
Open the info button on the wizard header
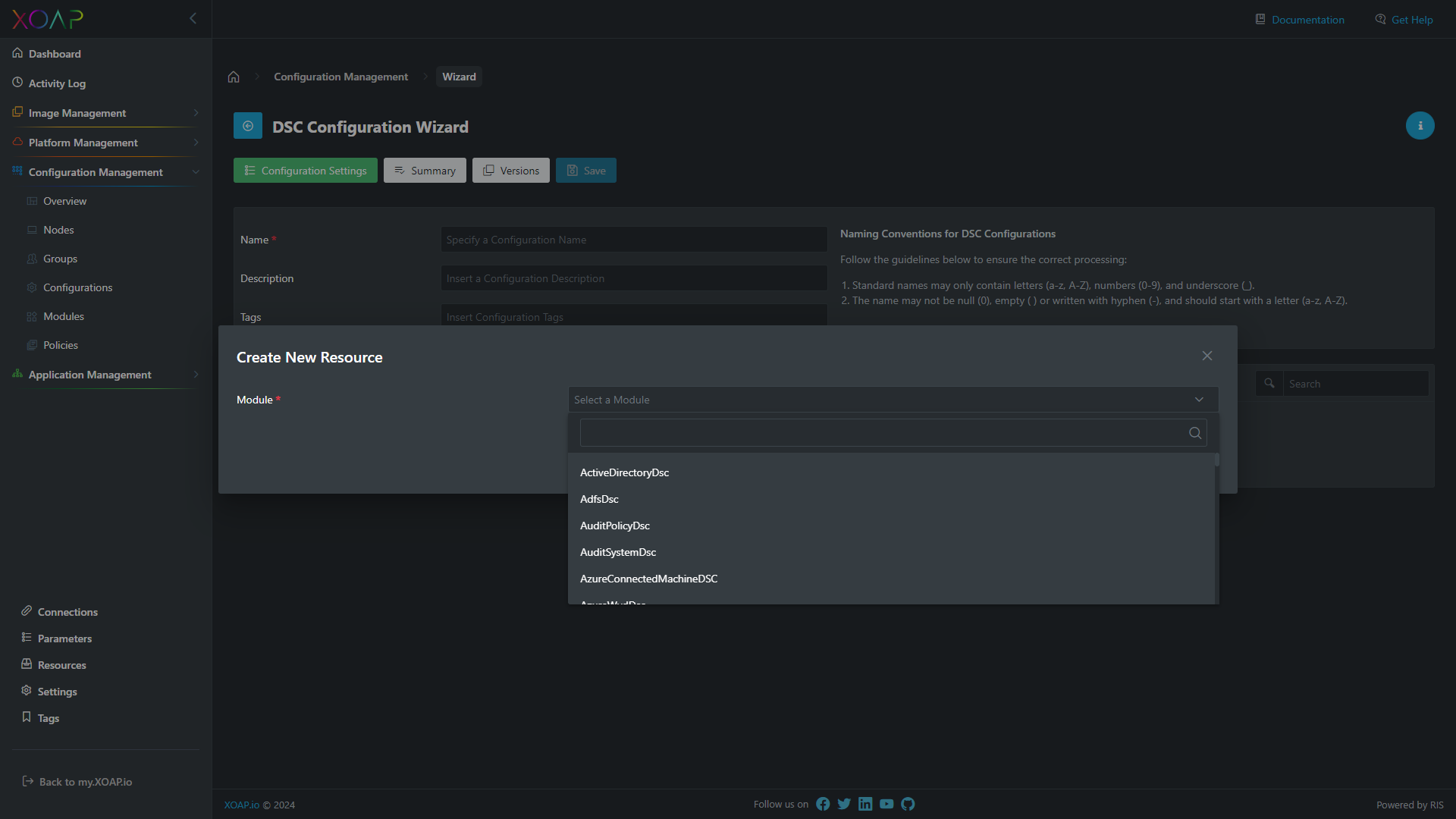(1420, 126)
